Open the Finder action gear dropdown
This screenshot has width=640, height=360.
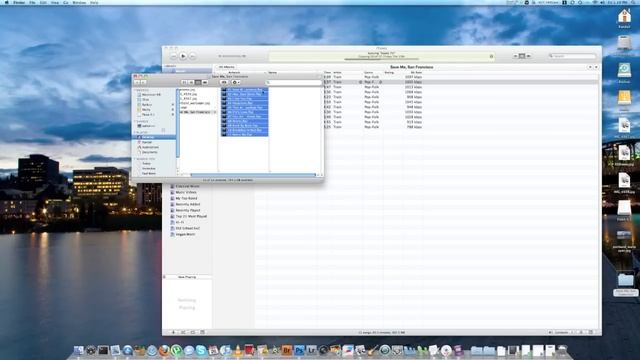[236, 82]
